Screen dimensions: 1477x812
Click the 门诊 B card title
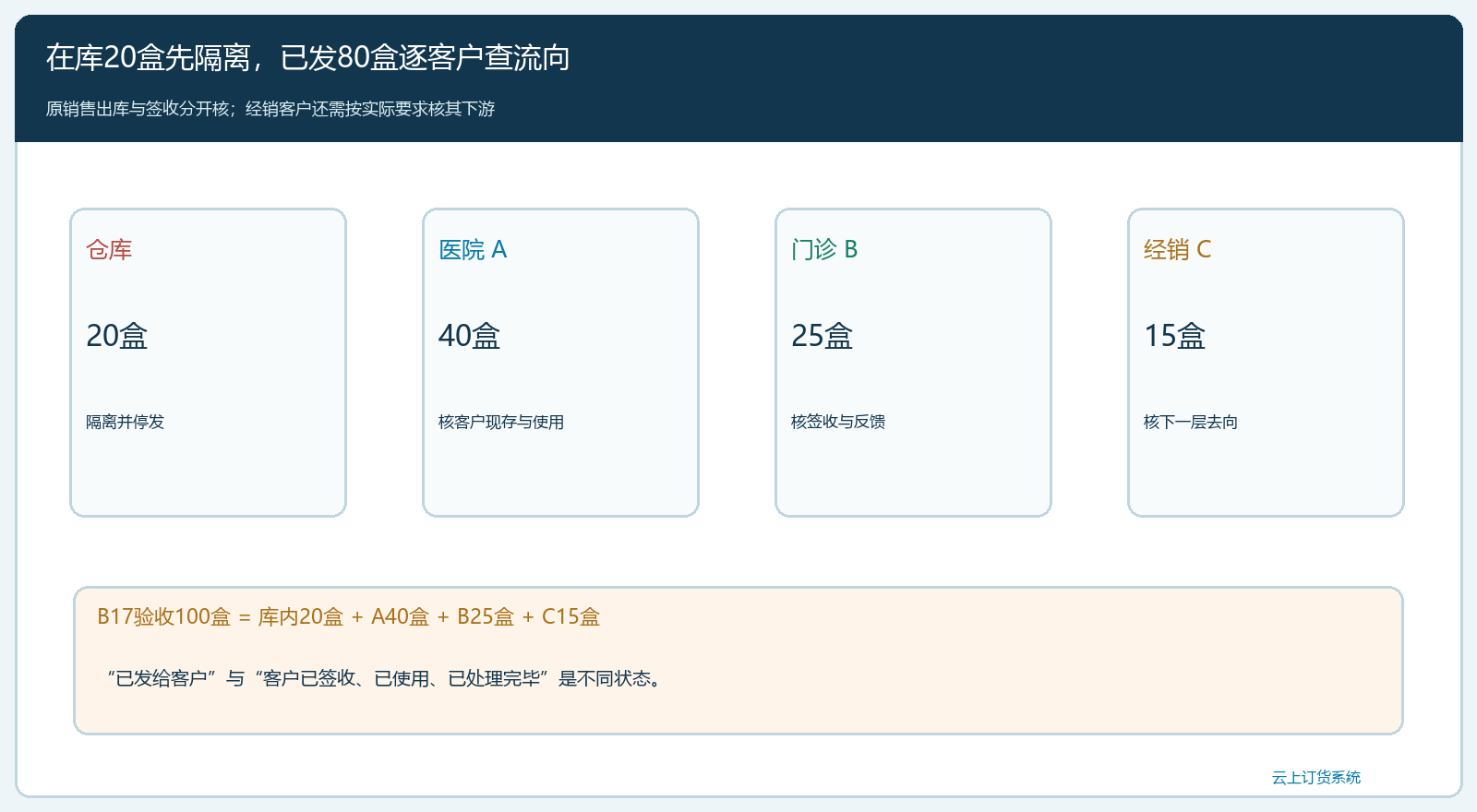(824, 250)
